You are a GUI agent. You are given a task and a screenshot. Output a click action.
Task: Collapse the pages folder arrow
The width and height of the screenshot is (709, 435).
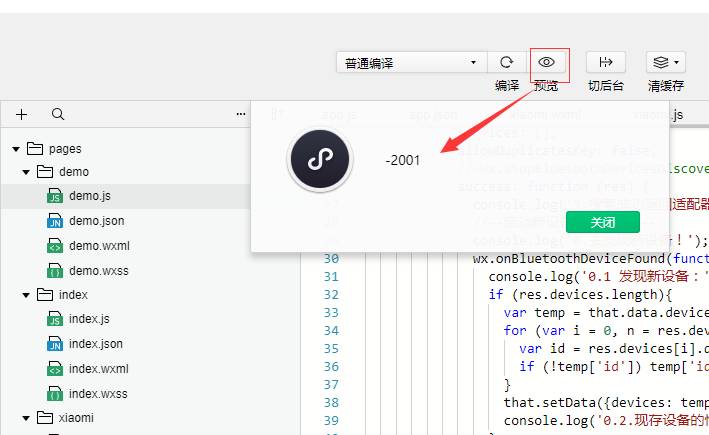point(16,149)
